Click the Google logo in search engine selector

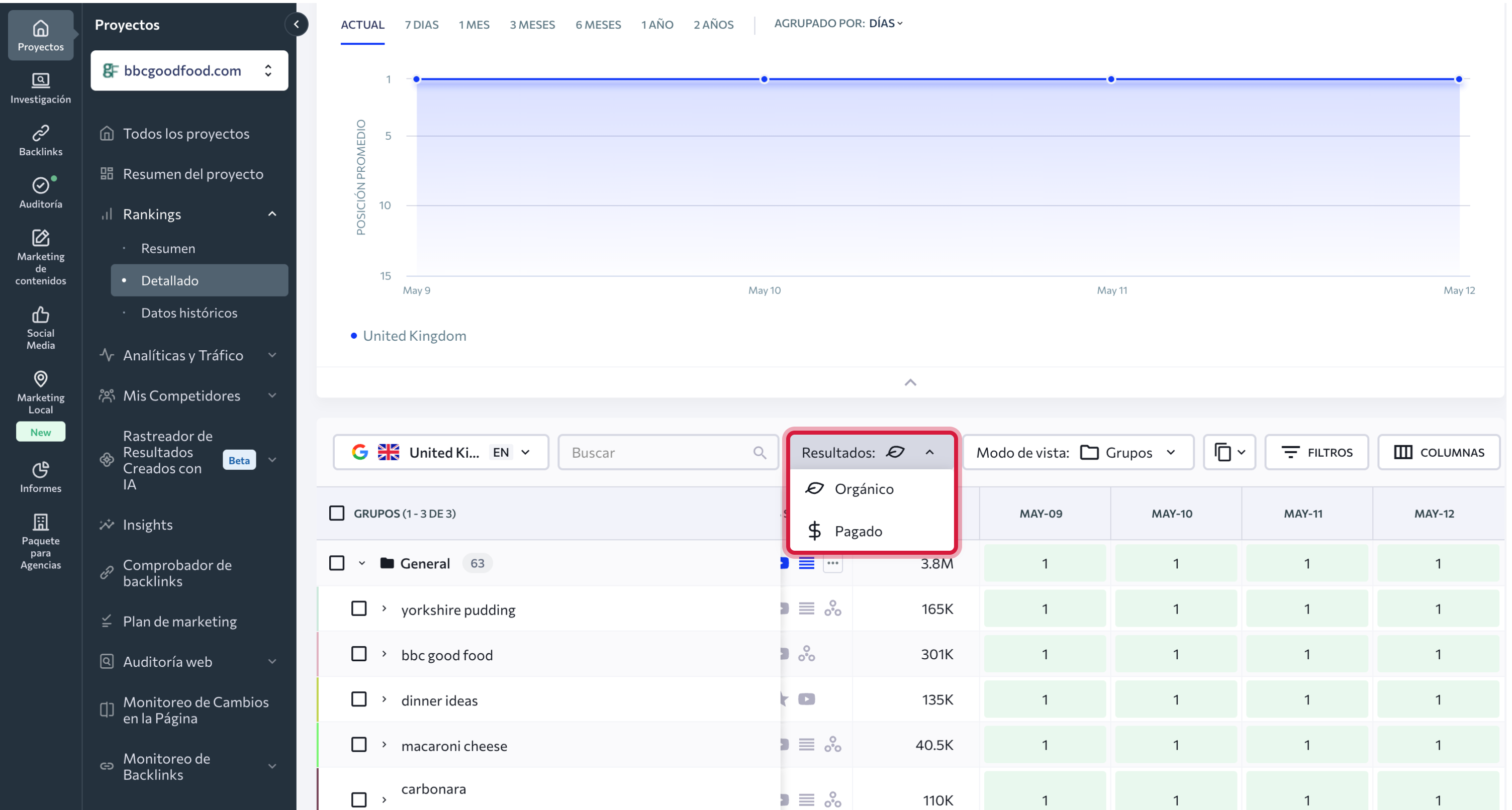coord(360,452)
